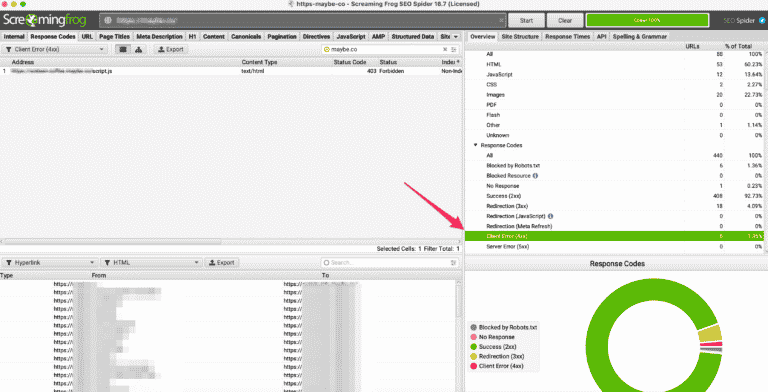
Task: Clear the maybe.co search filter
Action: tap(445, 49)
